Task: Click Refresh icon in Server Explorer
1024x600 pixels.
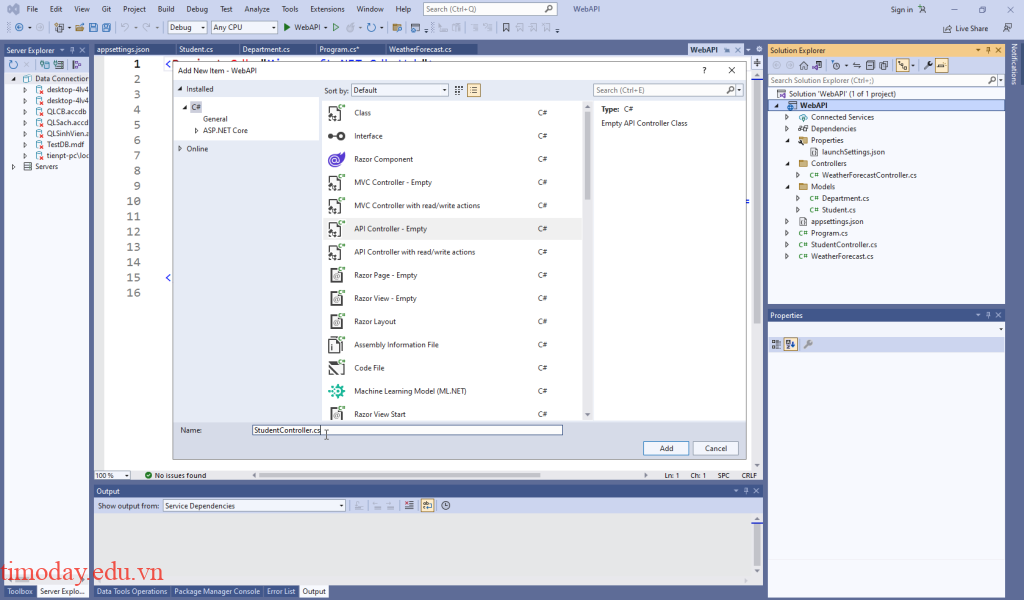Action: [x=13, y=64]
